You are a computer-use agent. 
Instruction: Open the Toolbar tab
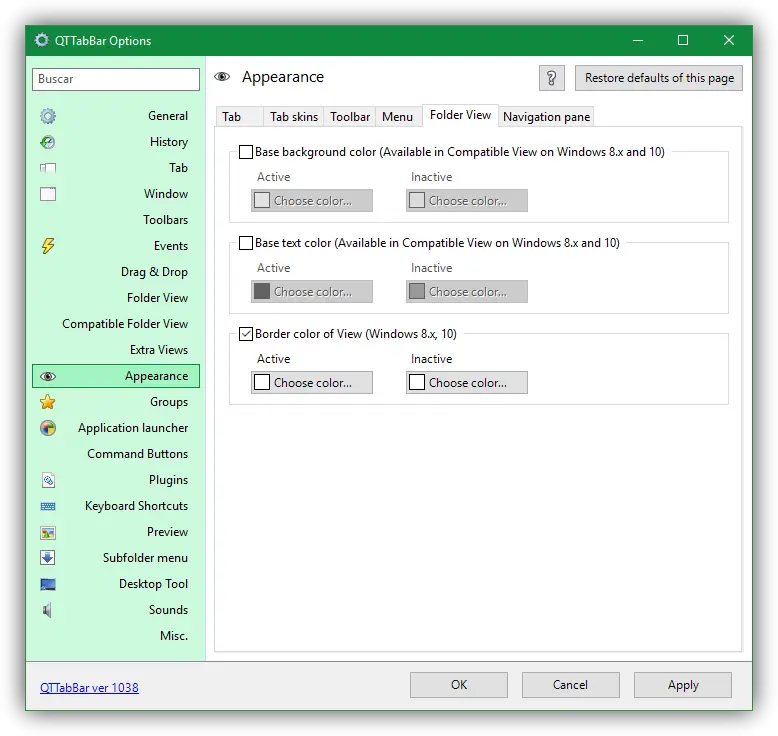click(x=350, y=117)
